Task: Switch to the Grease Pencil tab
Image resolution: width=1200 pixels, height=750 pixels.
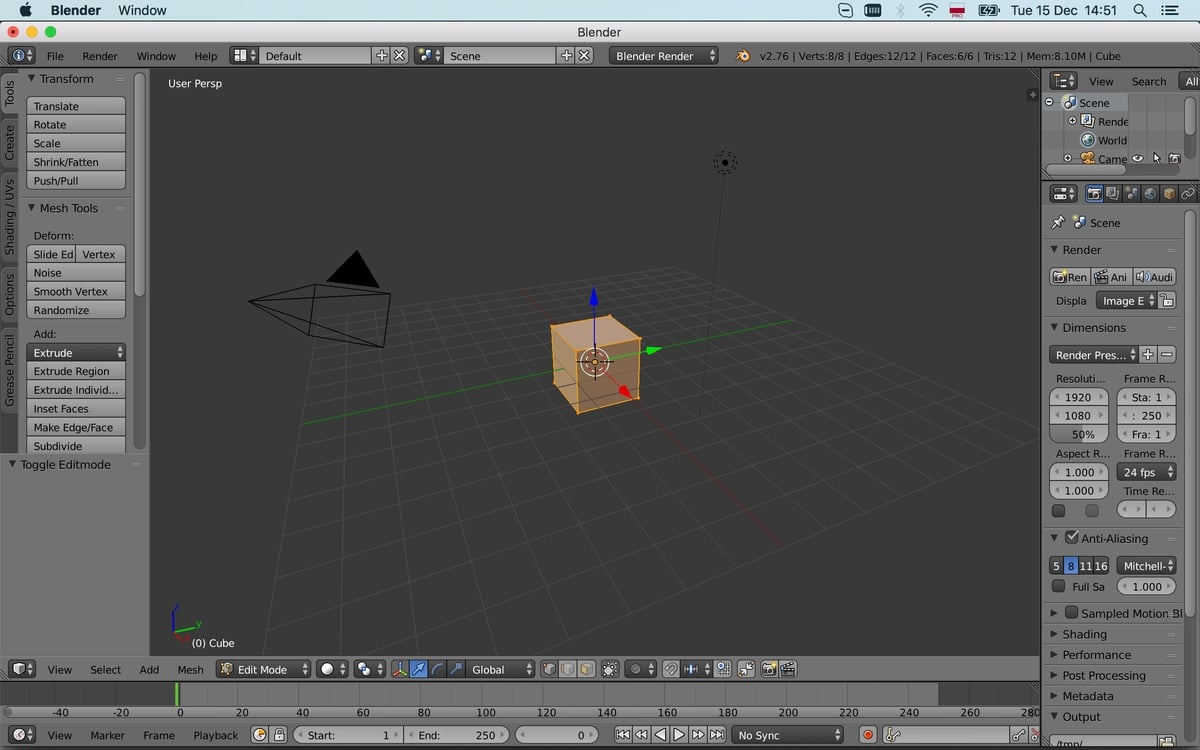Action: (x=10, y=372)
